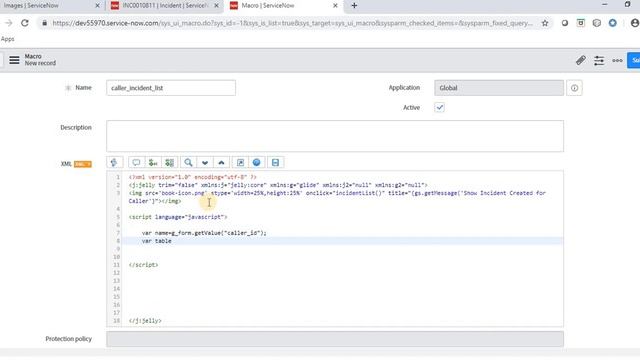
Task: Click the replace all icon in XML toolbar
Action: click(169, 162)
